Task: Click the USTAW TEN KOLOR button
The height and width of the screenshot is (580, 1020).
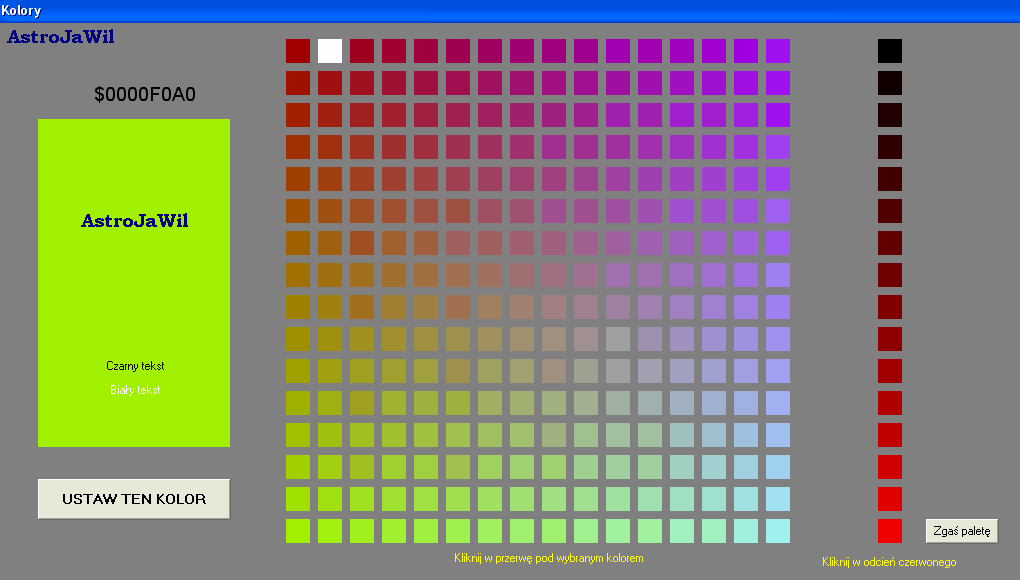Action: (134, 499)
